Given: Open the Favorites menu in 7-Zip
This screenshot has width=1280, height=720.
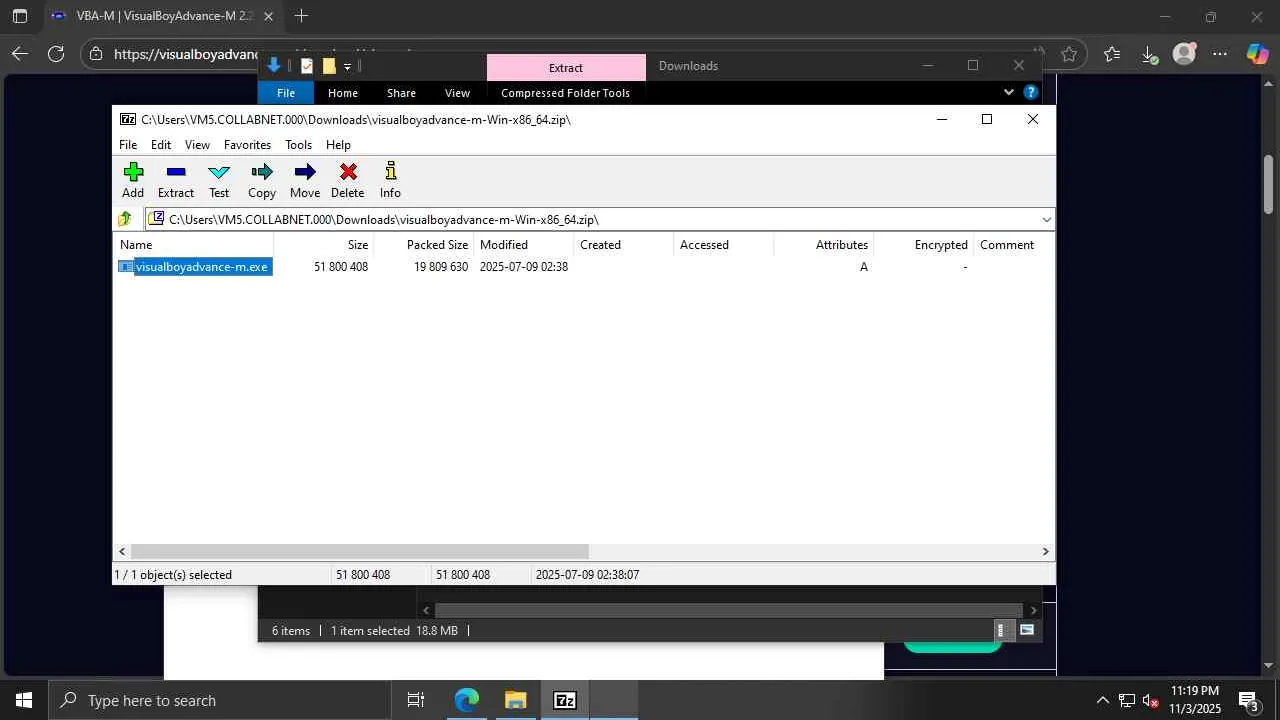Looking at the screenshot, I should coord(247,145).
